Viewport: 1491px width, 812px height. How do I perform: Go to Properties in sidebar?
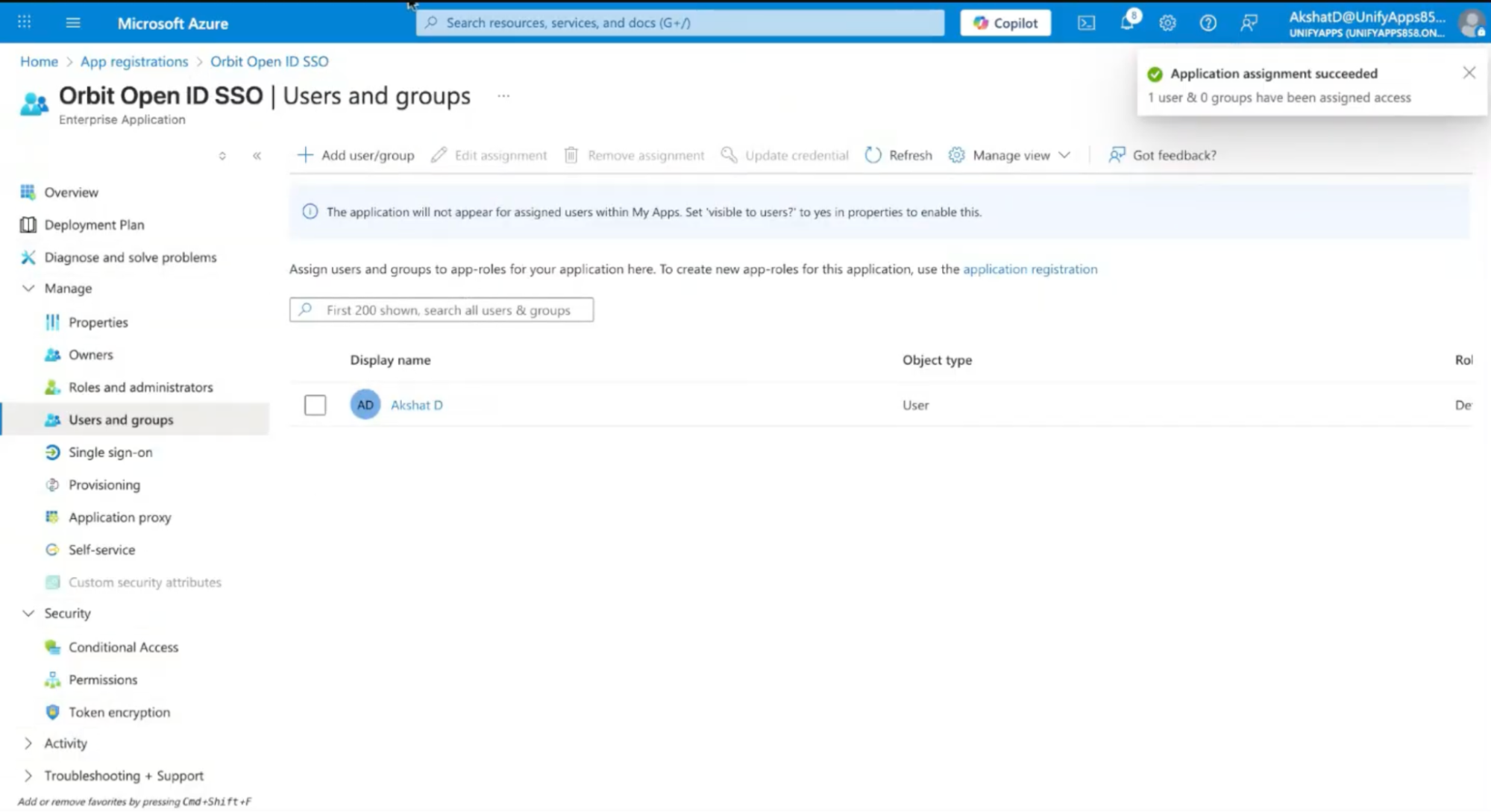pos(98,322)
